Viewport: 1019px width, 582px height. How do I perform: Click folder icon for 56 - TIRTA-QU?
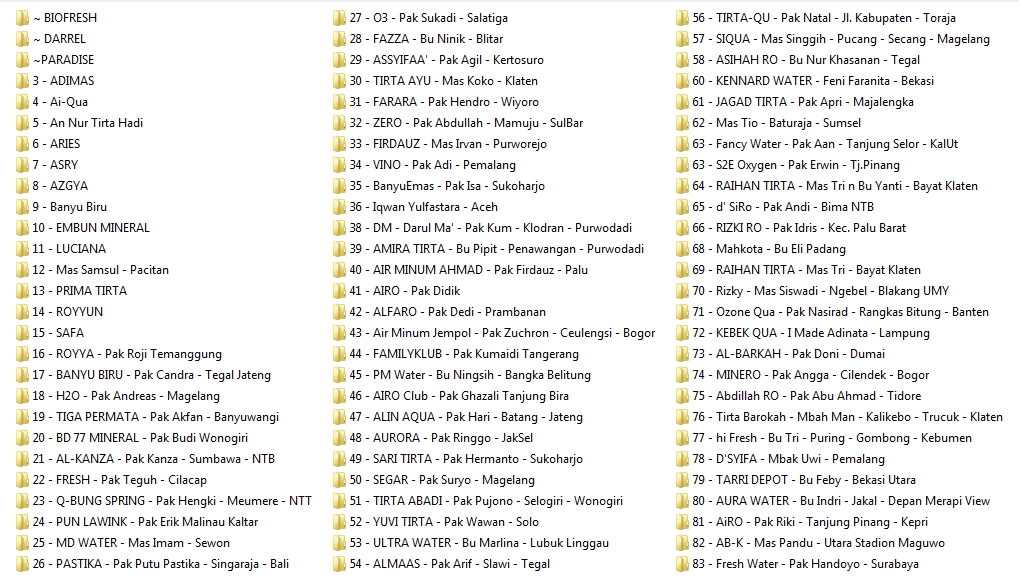click(x=682, y=18)
